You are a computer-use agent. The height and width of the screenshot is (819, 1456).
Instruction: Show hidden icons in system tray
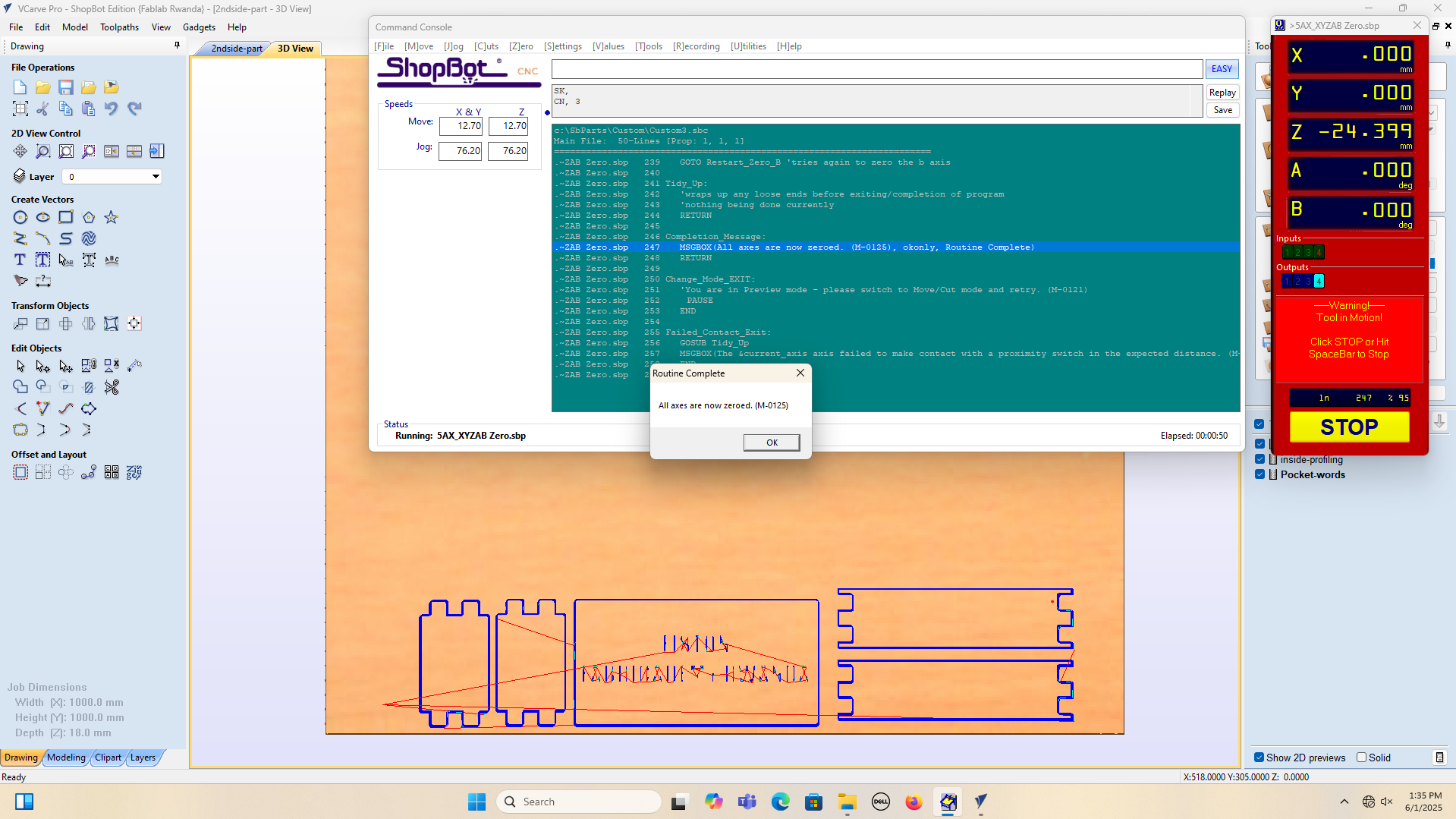pos(1344,802)
